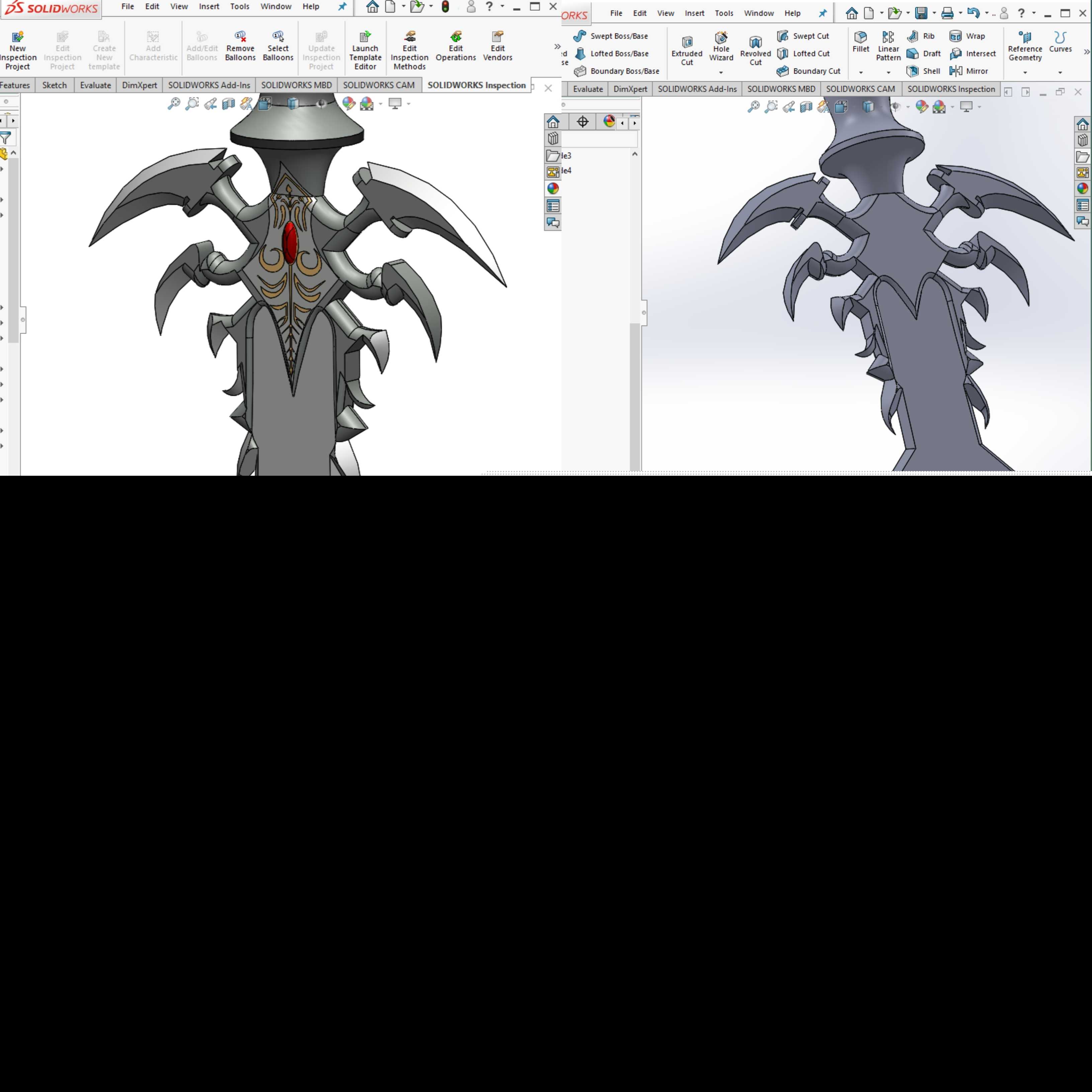Click Rebuild traffic light in left window
Screen dimensions: 1092x1092
(x=445, y=7)
